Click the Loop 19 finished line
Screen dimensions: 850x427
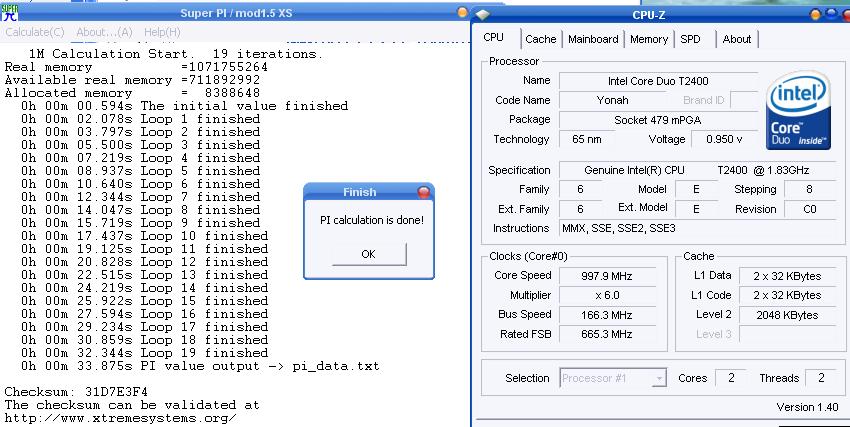144,353
